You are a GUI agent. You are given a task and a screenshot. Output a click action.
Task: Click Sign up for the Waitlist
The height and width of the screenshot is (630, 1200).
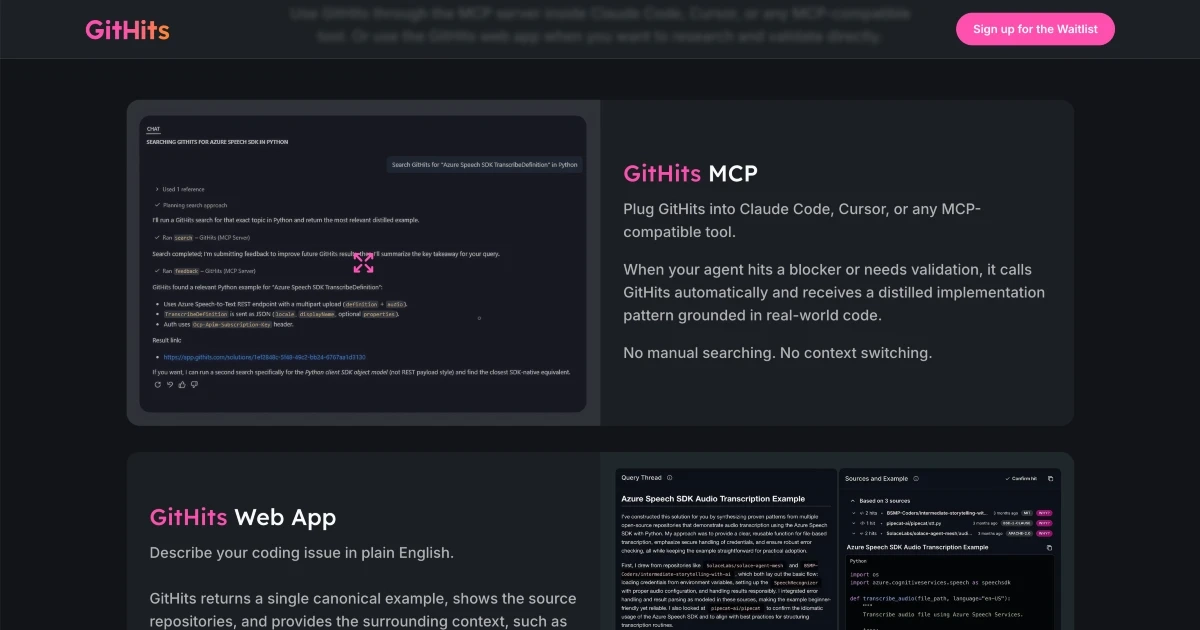[x=1035, y=29]
